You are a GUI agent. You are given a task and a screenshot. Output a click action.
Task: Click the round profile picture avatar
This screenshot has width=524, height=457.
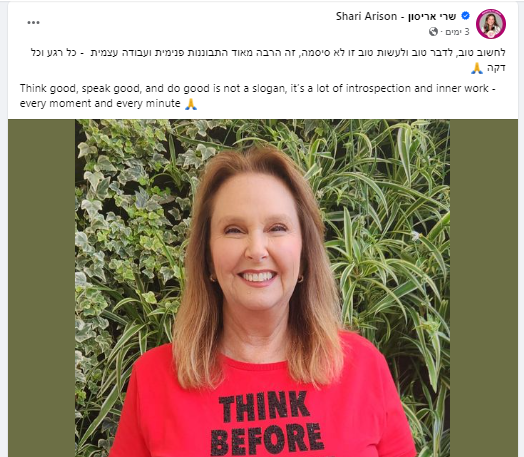491,24
